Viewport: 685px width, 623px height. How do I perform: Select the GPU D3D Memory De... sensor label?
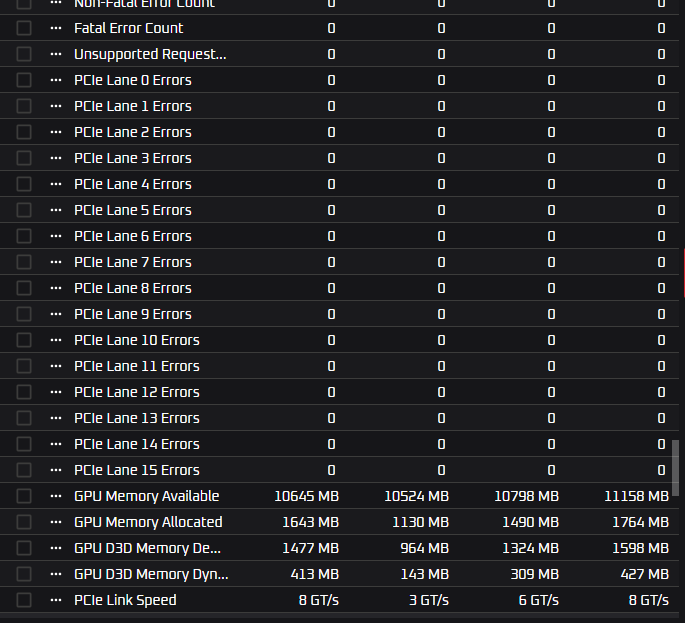[147, 548]
